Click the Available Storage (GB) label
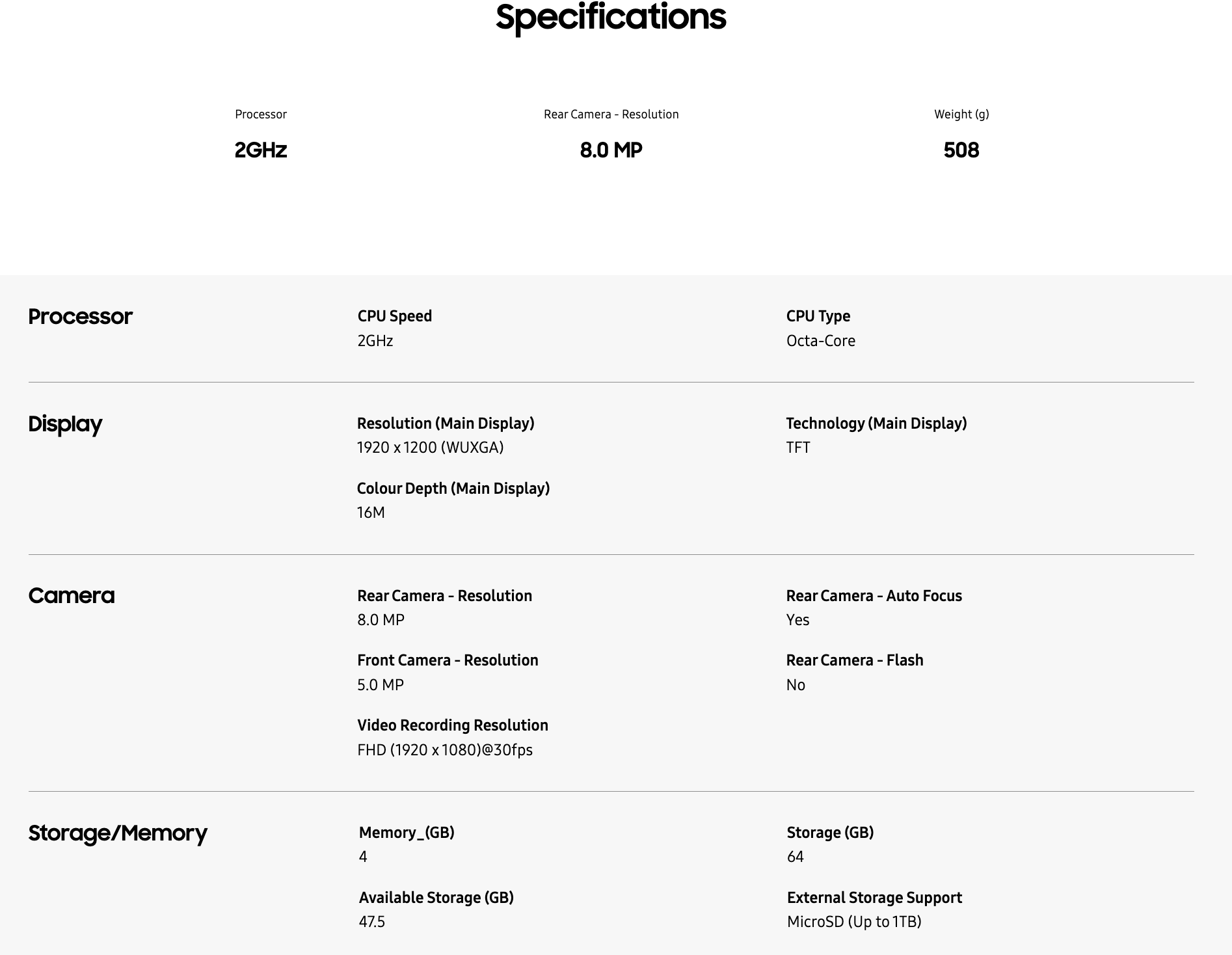The height and width of the screenshot is (955, 1232). coord(436,898)
